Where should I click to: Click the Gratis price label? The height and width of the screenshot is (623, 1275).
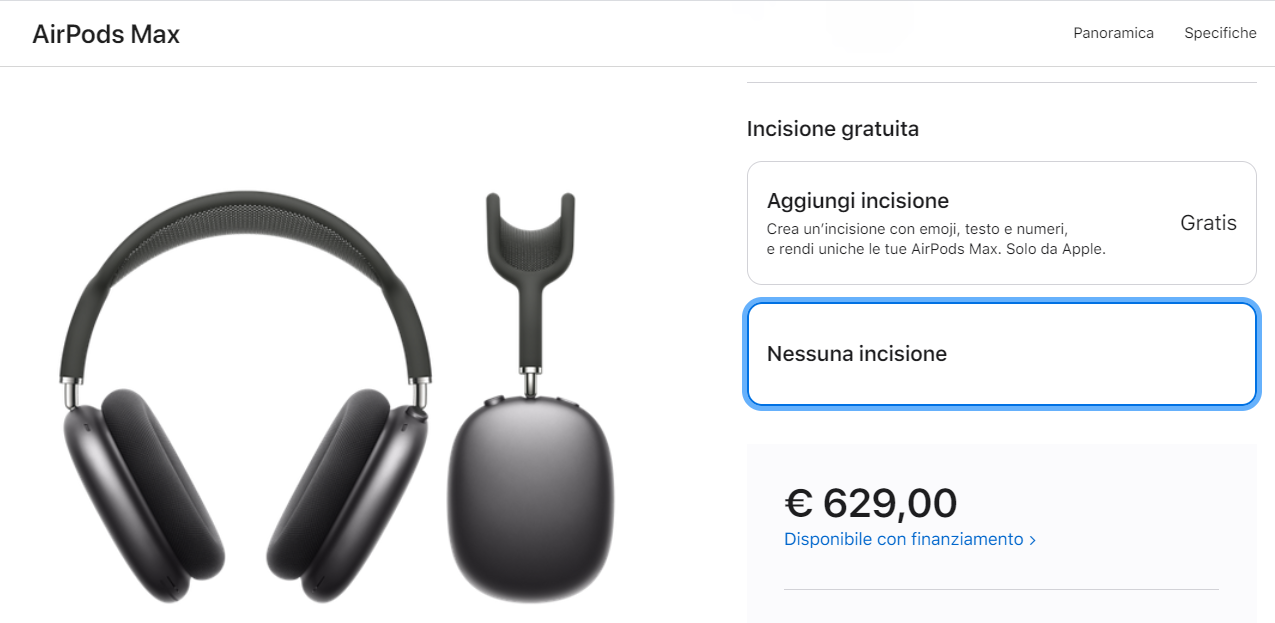1208,223
